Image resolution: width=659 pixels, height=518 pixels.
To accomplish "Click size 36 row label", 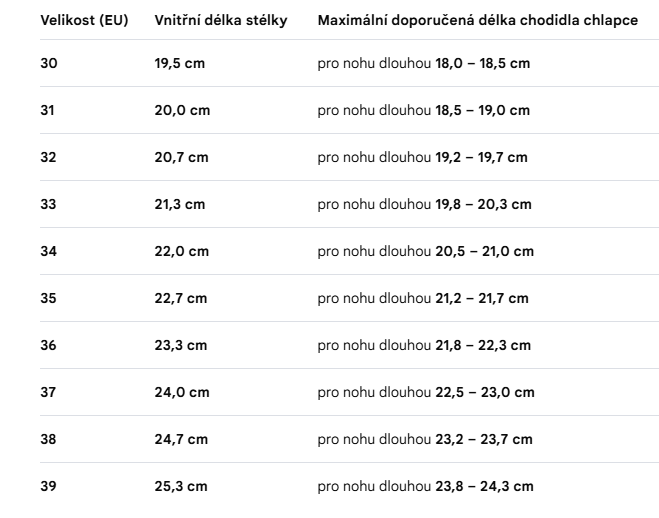I will coord(48,346).
